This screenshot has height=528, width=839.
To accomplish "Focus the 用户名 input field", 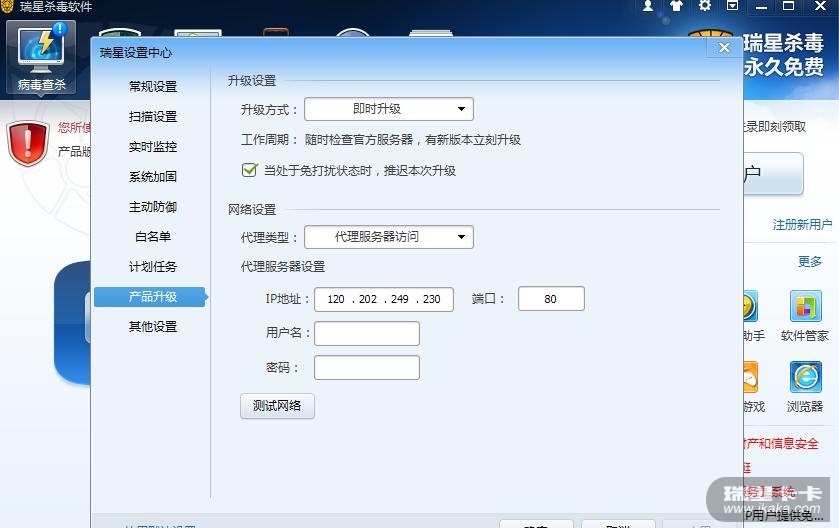I will pyautogui.click(x=367, y=334).
